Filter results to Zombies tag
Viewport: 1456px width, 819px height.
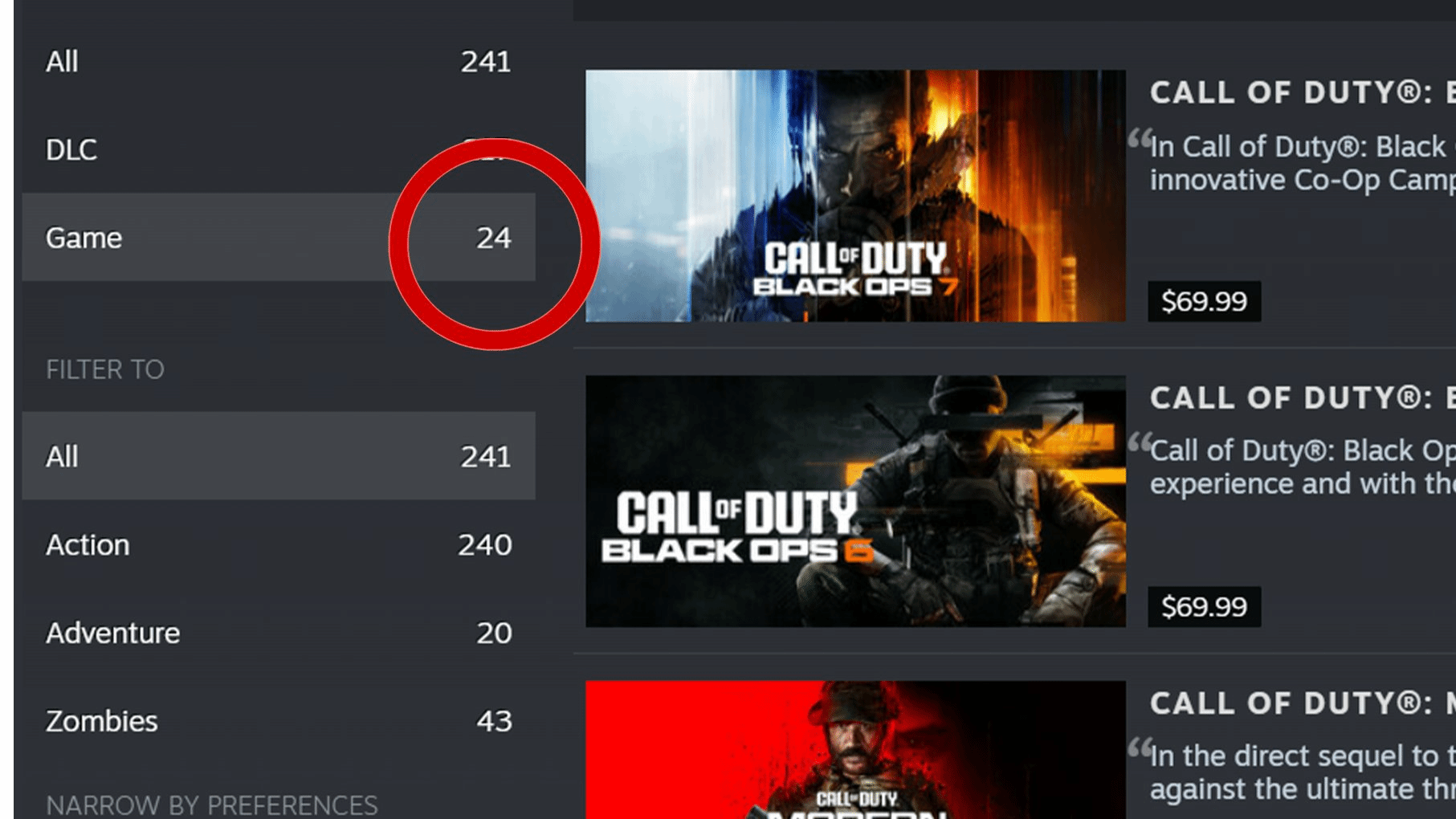tap(279, 721)
